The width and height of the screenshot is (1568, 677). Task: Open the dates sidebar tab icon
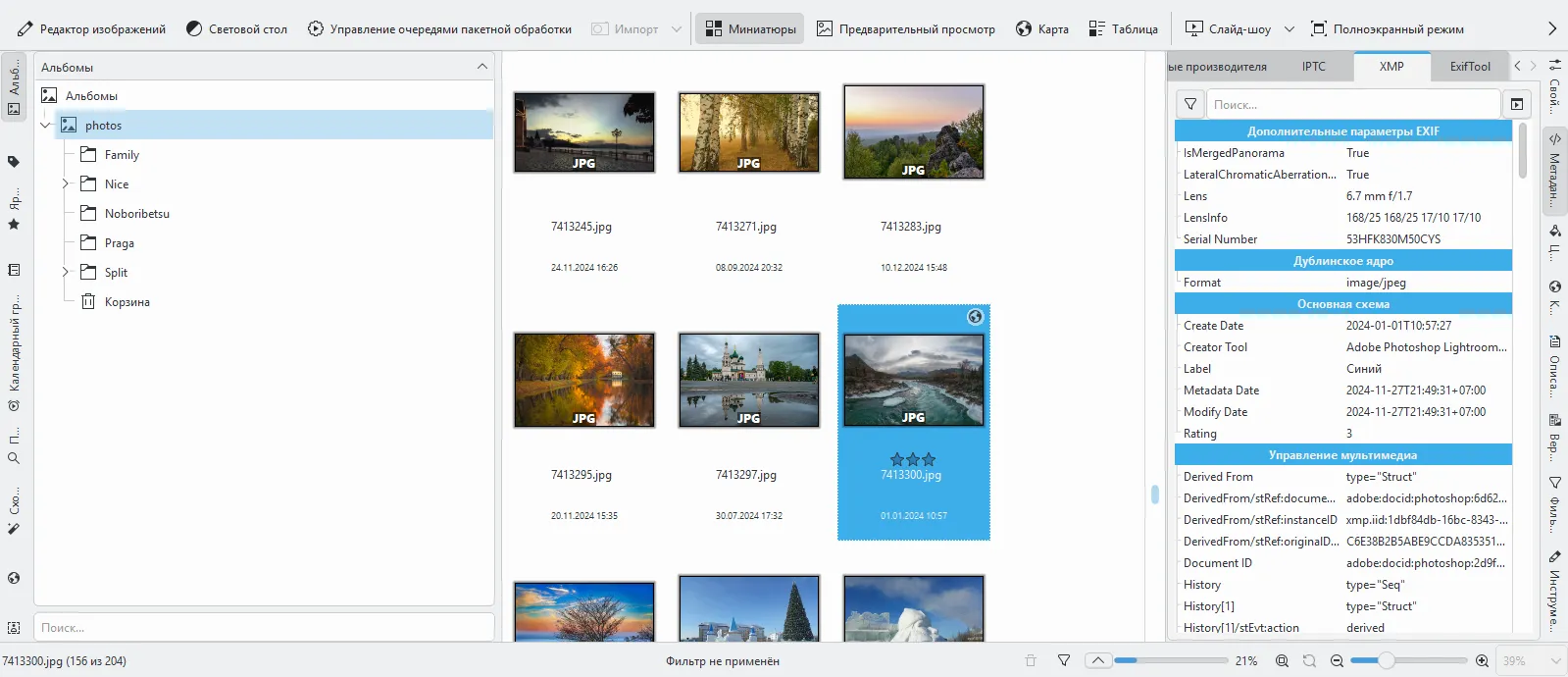click(14, 270)
